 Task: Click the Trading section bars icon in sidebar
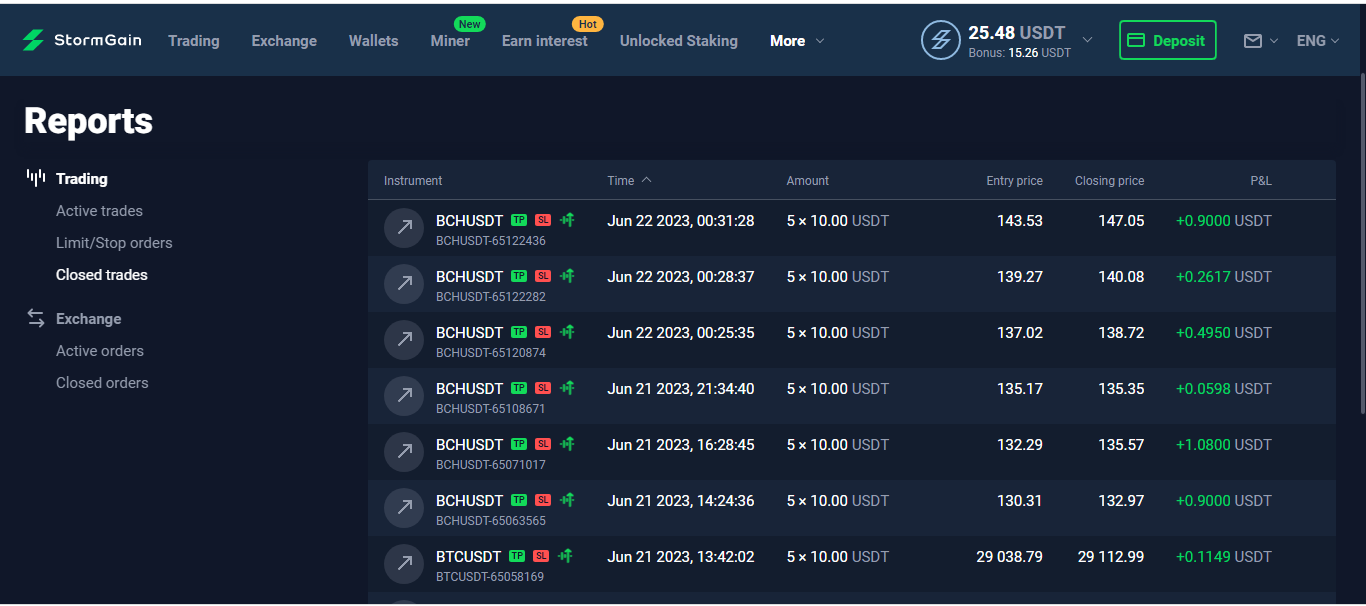(x=36, y=178)
